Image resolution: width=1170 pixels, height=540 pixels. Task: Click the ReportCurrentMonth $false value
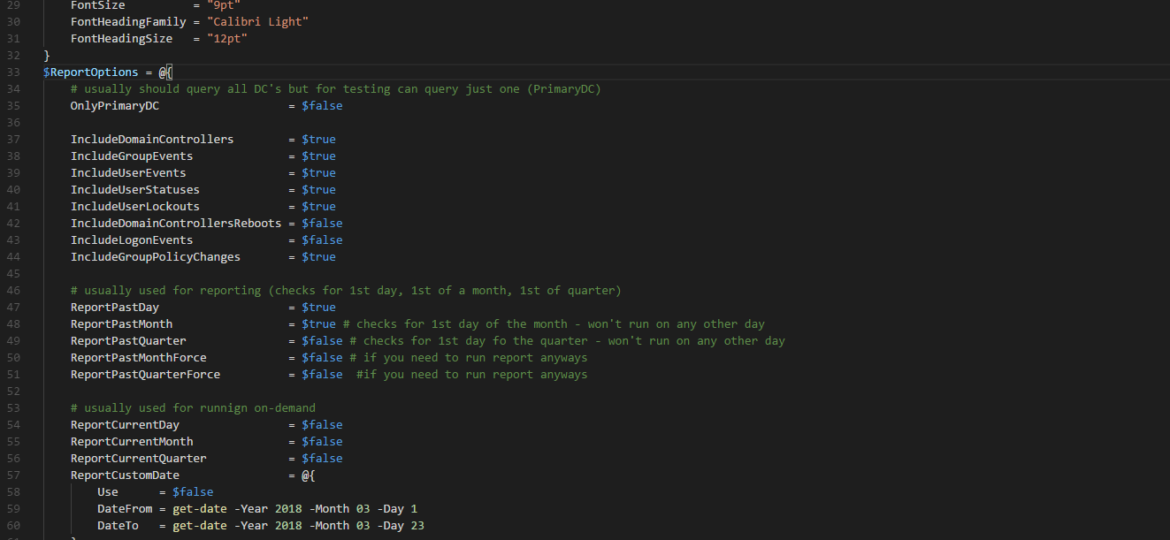click(x=322, y=442)
